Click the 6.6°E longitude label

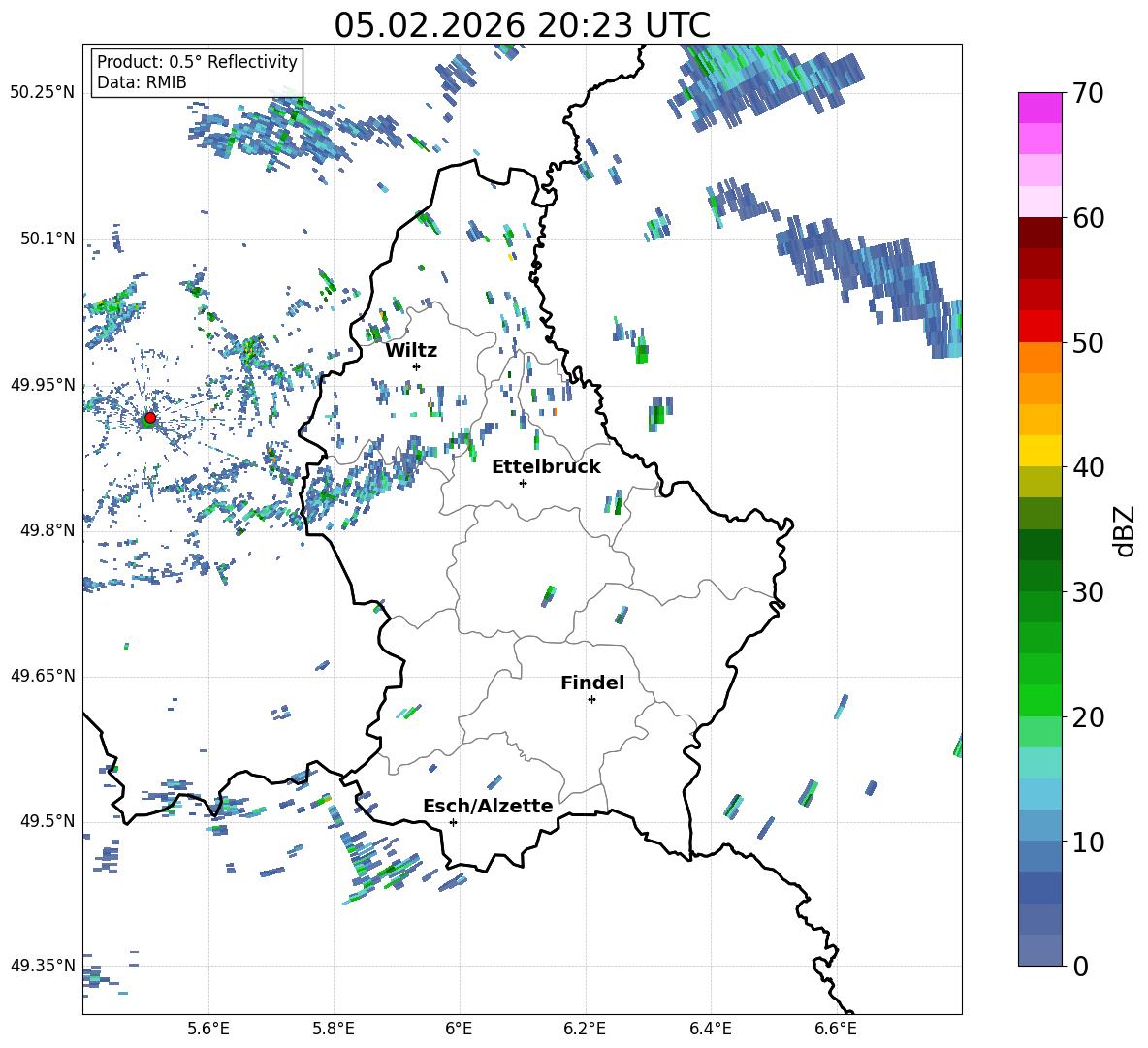(836, 1030)
